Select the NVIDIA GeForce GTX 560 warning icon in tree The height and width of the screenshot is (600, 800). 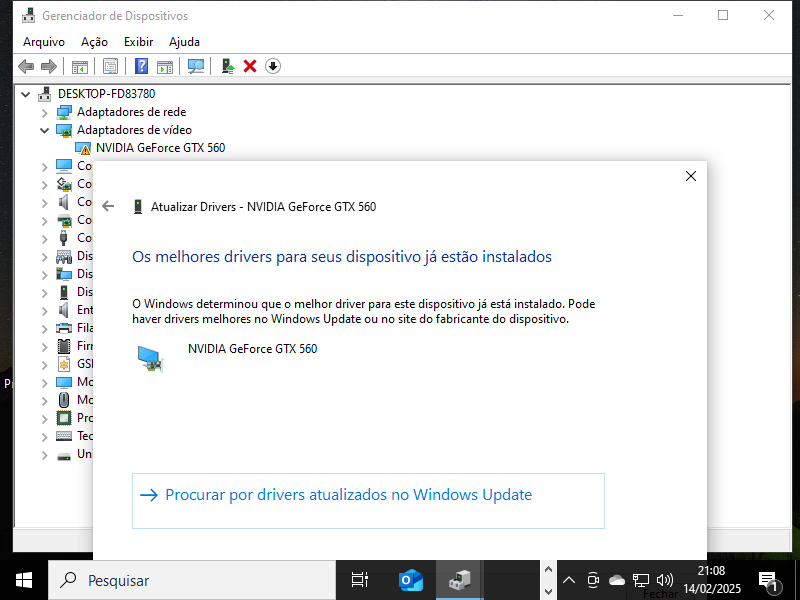(83, 148)
